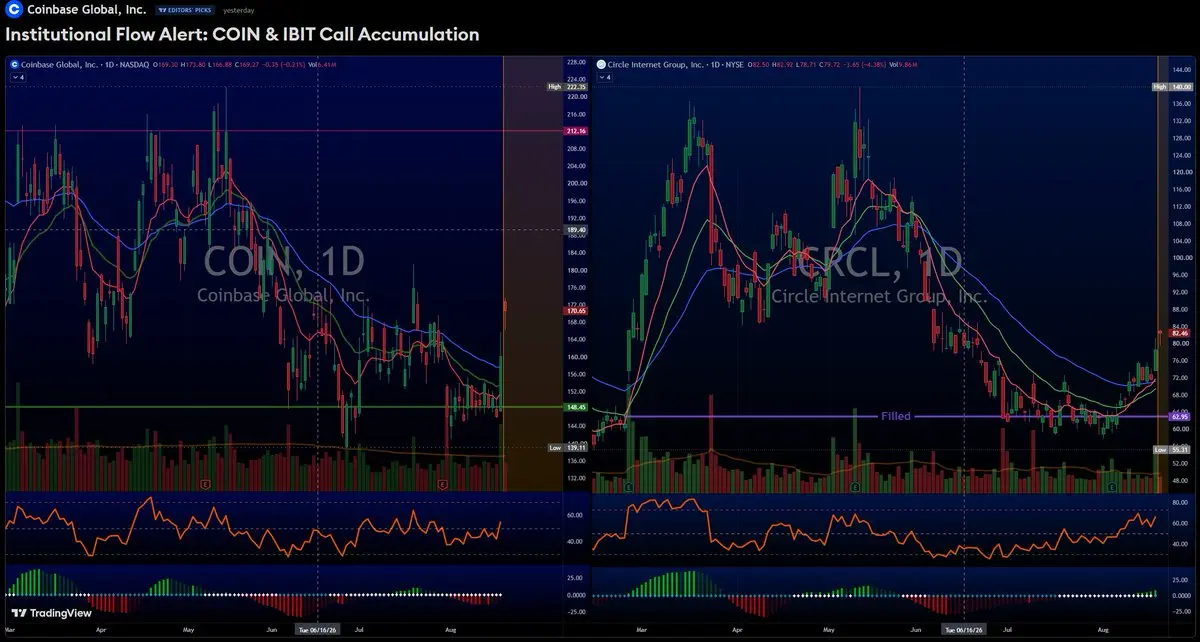Click the COIN High 222.35 price label
Viewport: 1200px width, 642px height.
[x=569, y=87]
